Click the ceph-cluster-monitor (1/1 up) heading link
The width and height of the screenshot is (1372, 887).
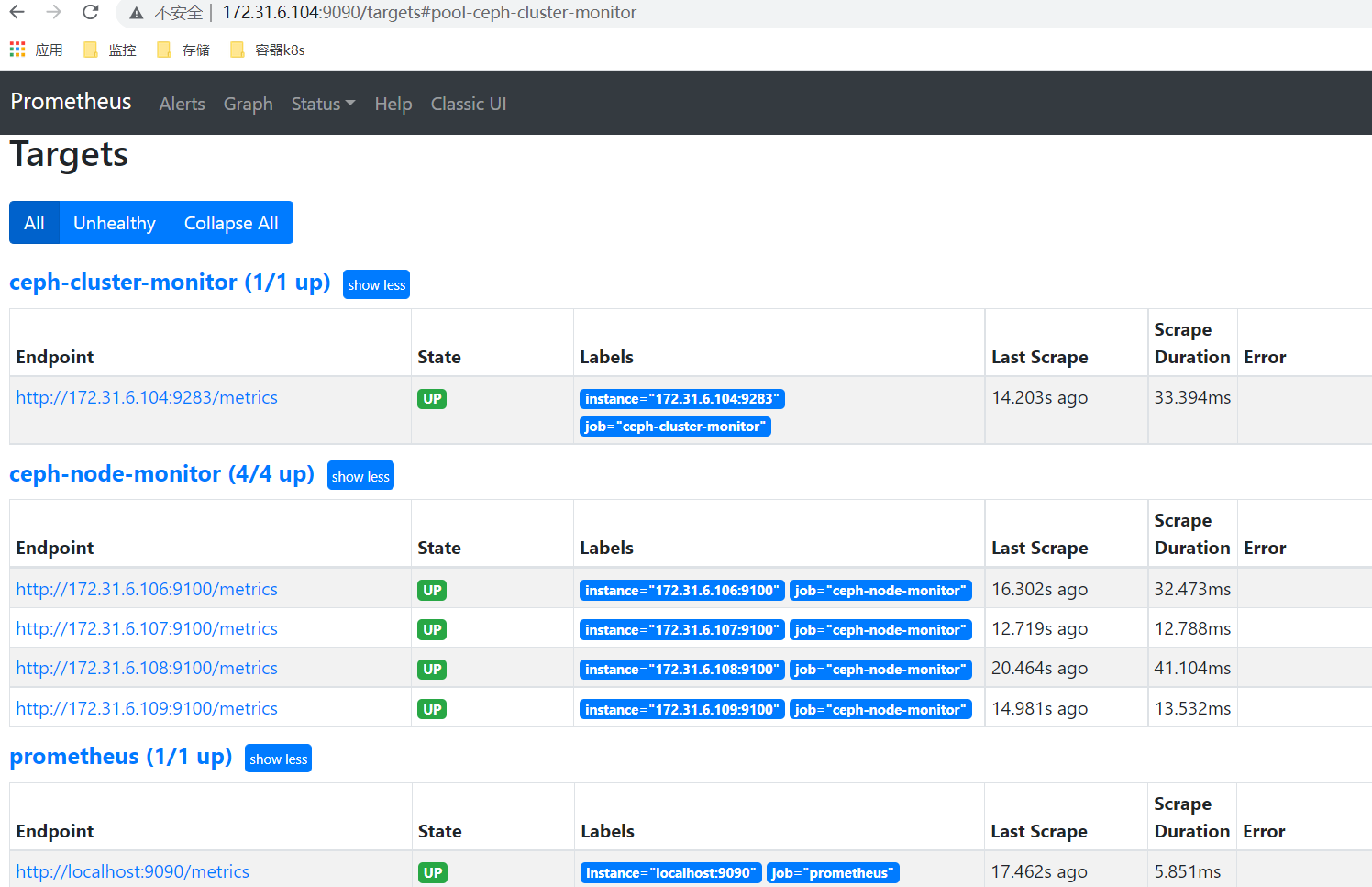(x=170, y=283)
